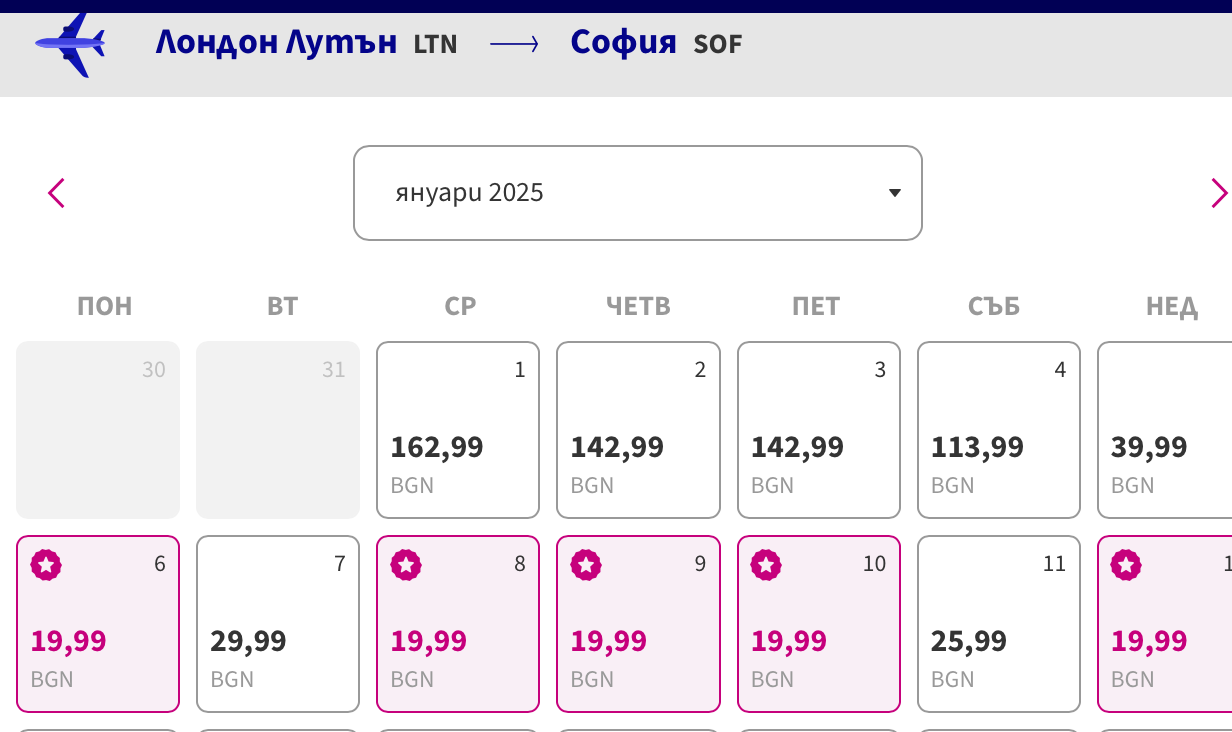Go to next month with right chevron

click(1218, 193)
